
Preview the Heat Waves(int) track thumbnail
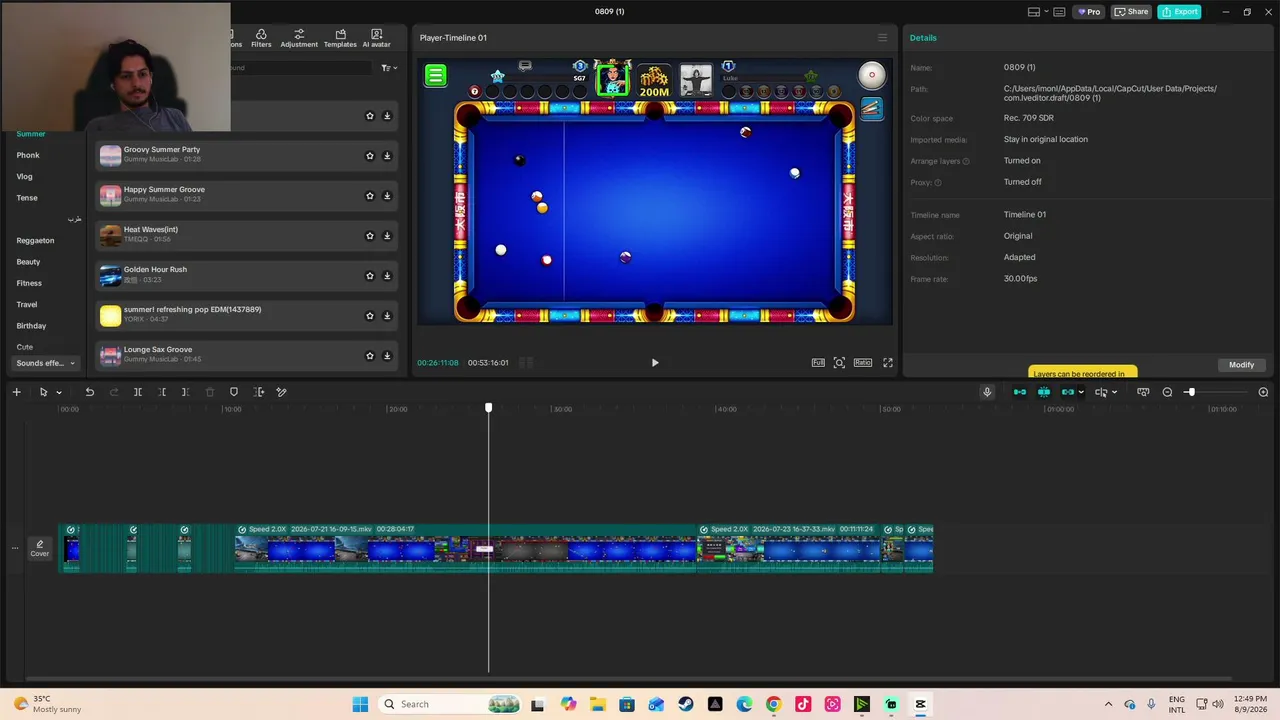[x=110, y=236]
